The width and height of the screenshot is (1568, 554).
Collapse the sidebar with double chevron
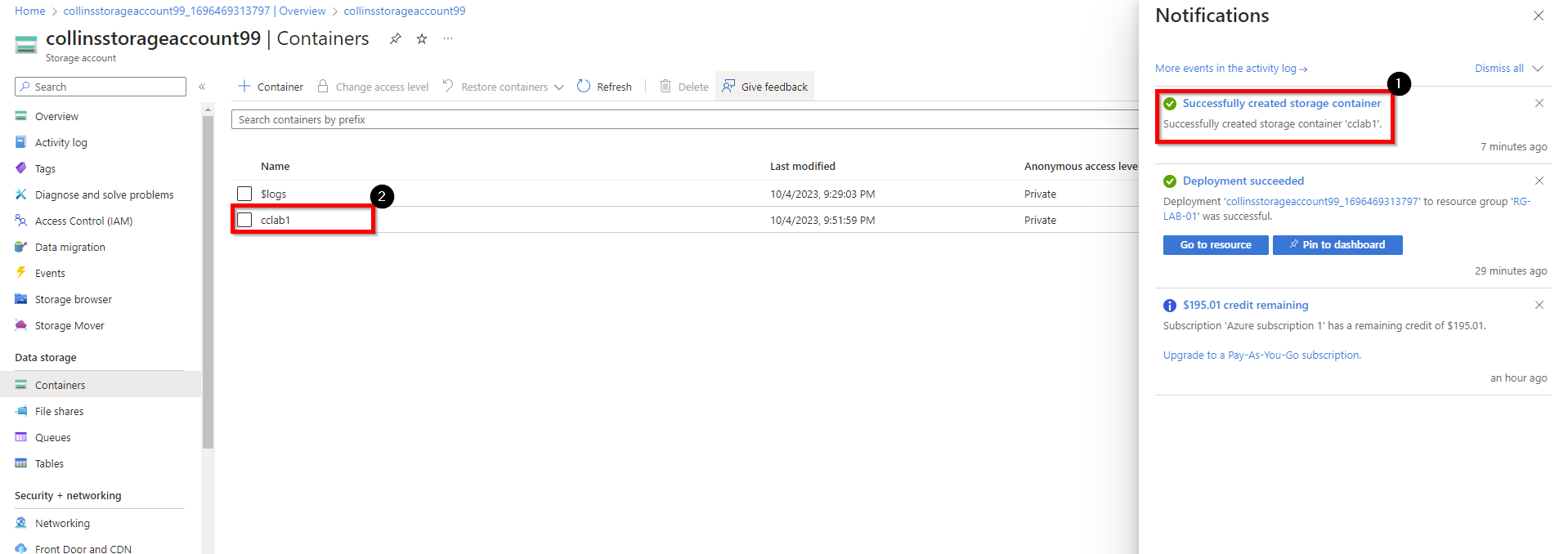[x=202, y=87]
